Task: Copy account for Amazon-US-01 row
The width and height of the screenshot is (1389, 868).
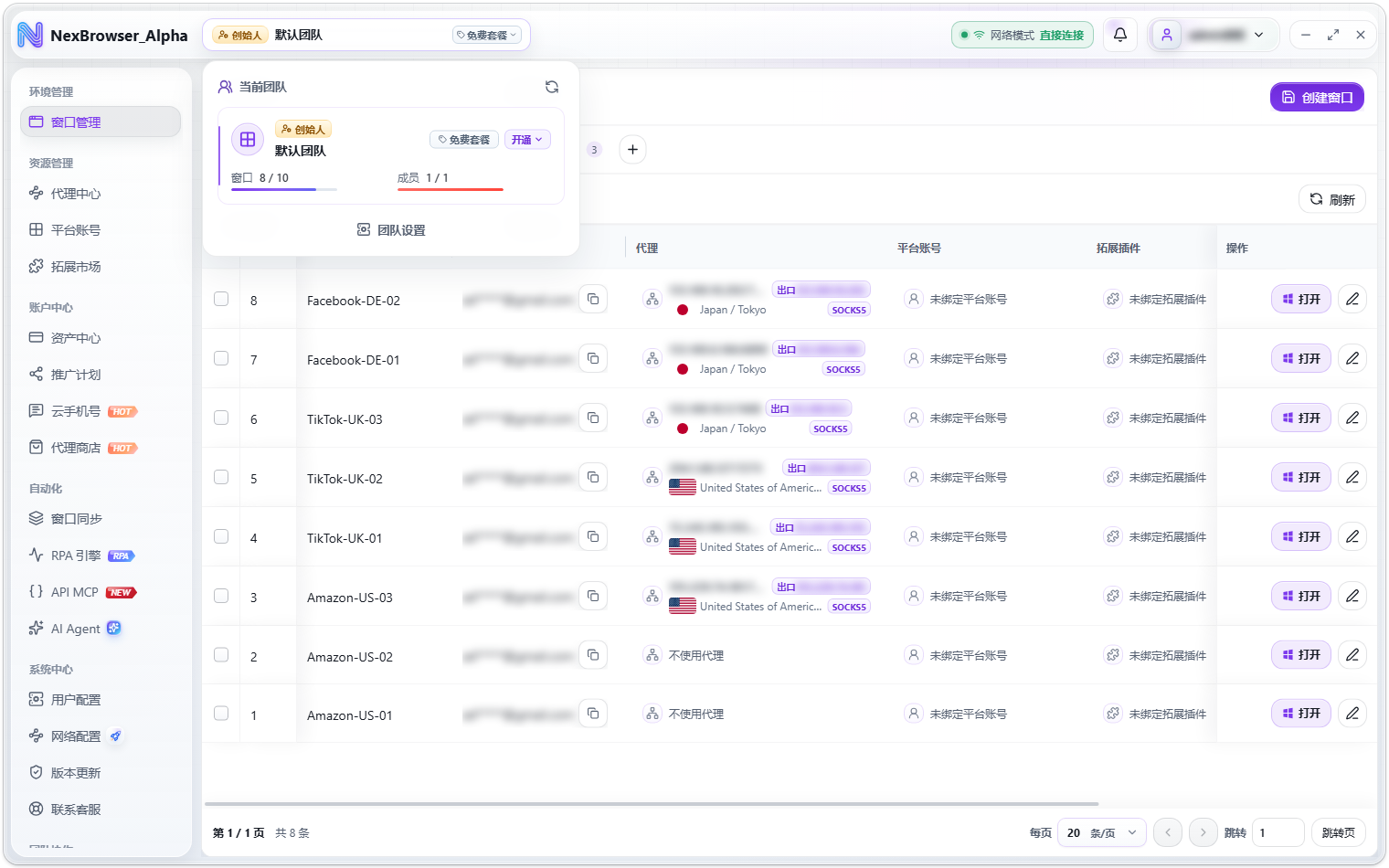Action: (x=593, y=714)
